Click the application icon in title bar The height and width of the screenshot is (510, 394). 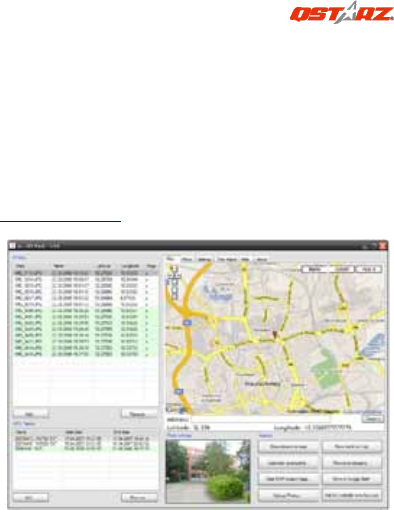click(x=12, y=246)
